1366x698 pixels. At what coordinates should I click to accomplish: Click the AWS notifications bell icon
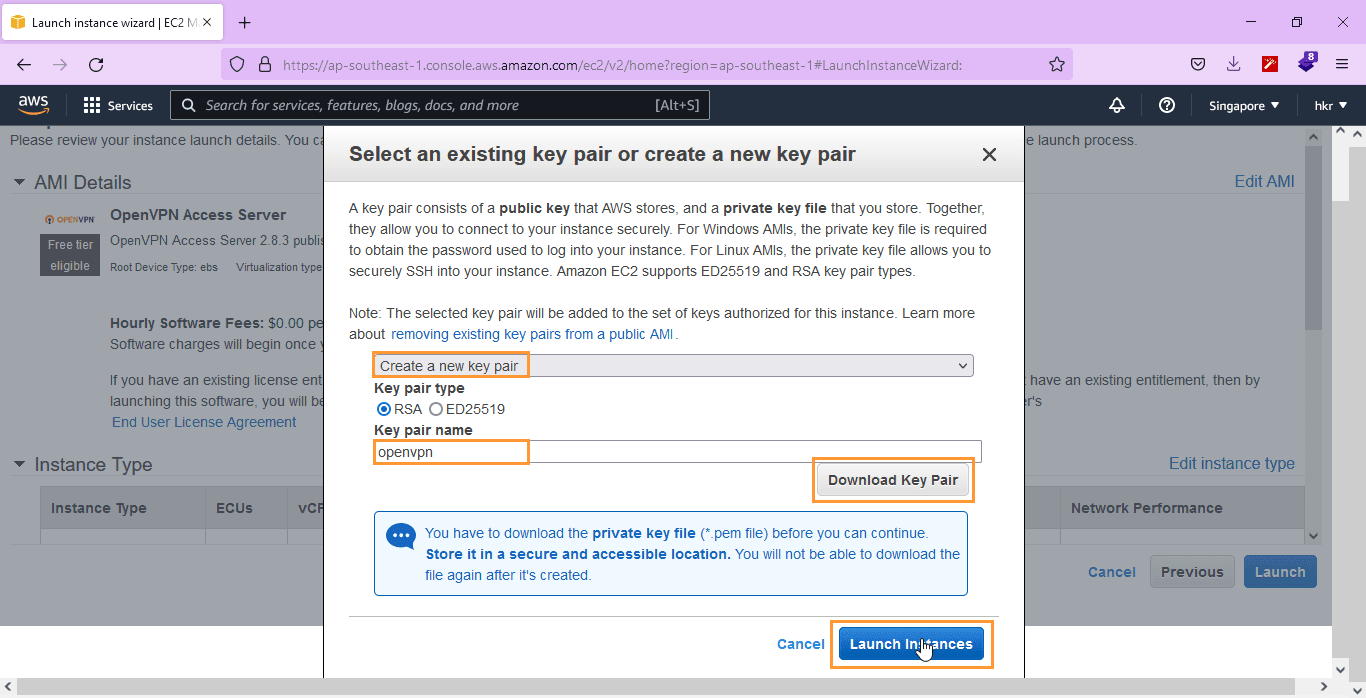[1117, 105]
